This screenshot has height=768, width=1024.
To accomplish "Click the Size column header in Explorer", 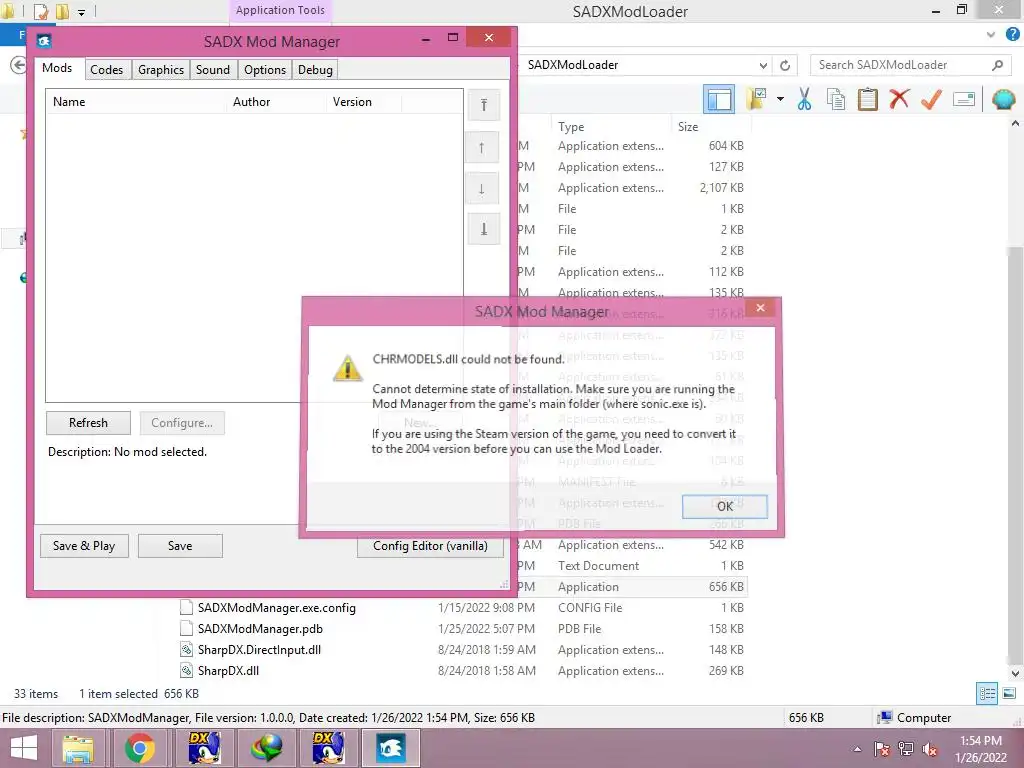I will 710,127.
